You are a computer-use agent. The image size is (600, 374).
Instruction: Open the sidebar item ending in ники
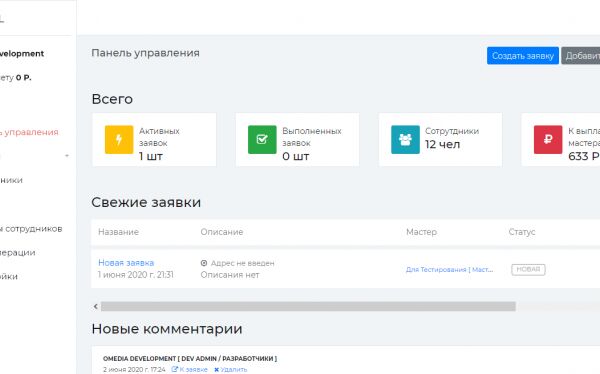pos(11,180)
